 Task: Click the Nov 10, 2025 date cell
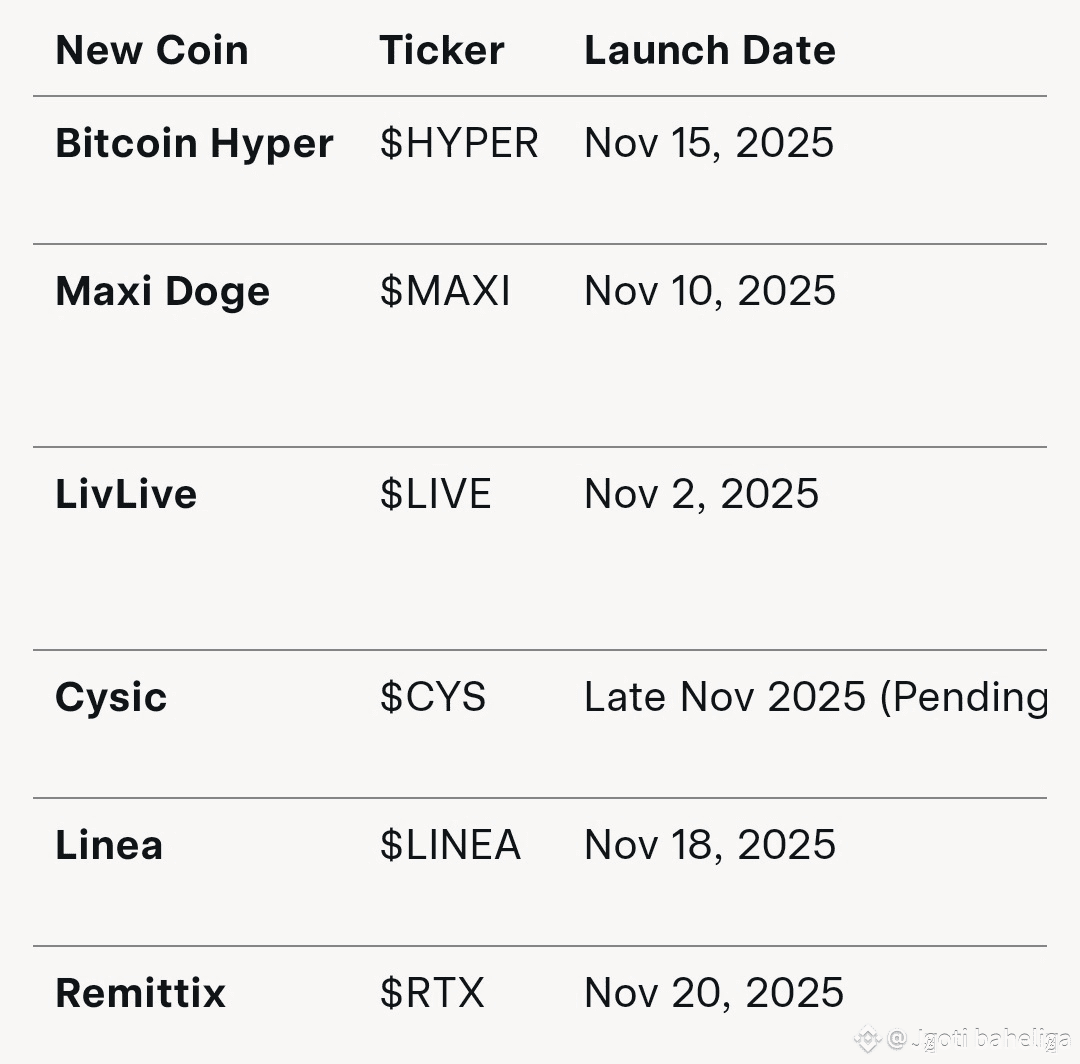(709, 291)
